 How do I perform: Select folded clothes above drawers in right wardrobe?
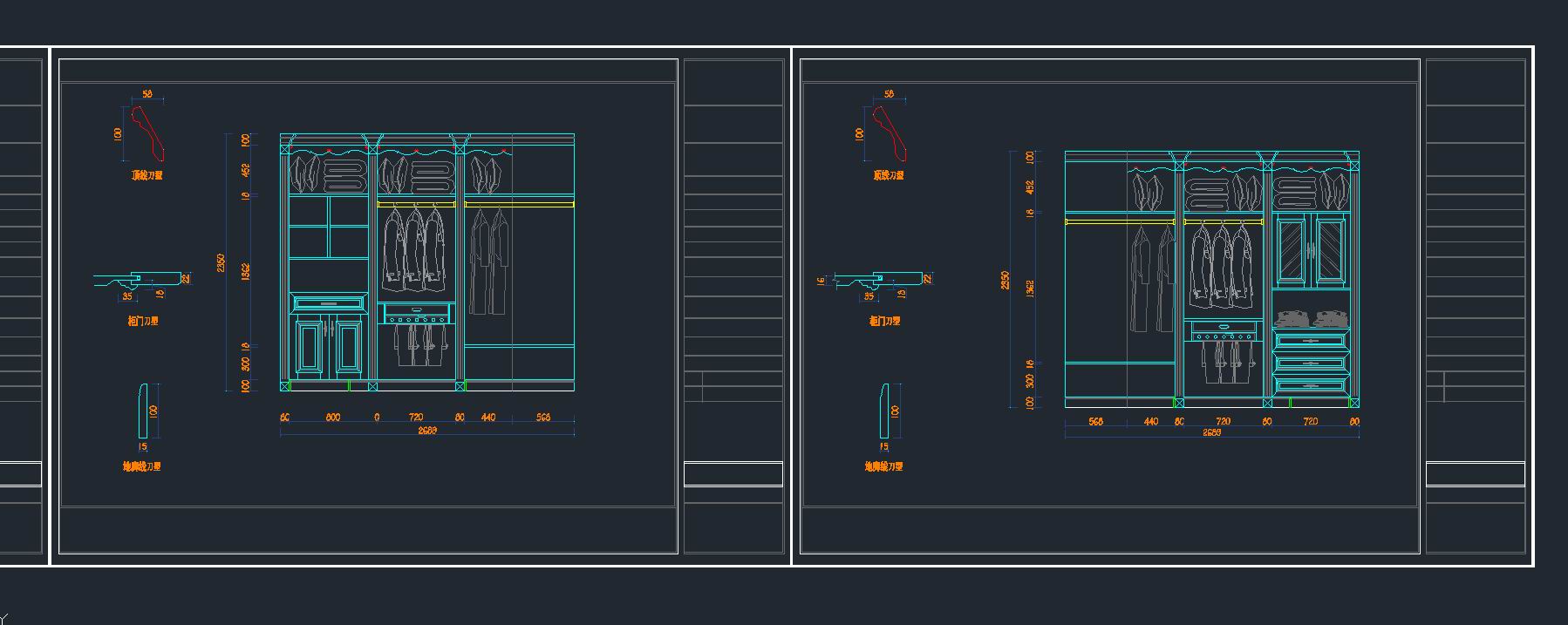pos(1310,318)
